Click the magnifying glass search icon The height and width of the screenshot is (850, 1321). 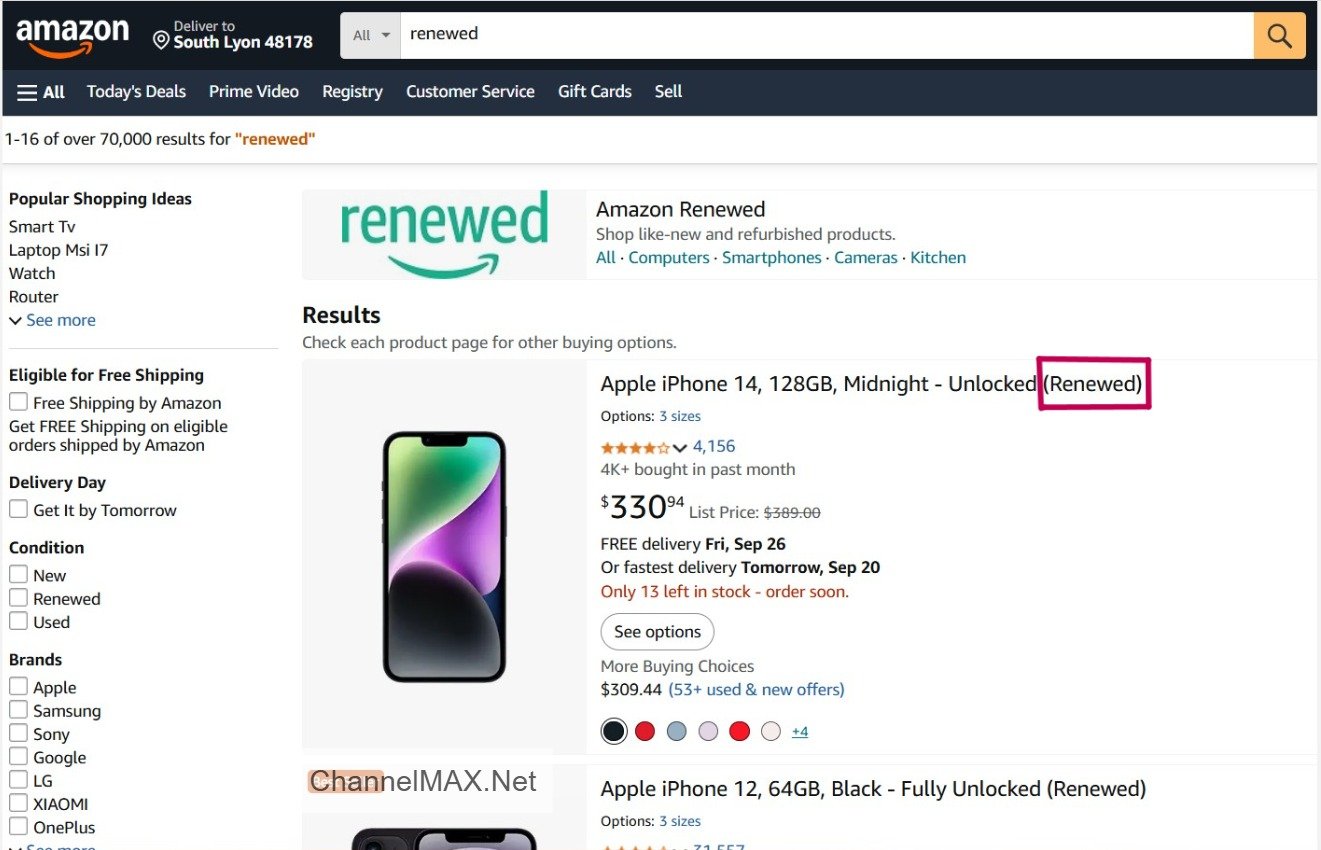pyautogui.click(x=1279, y=35)
